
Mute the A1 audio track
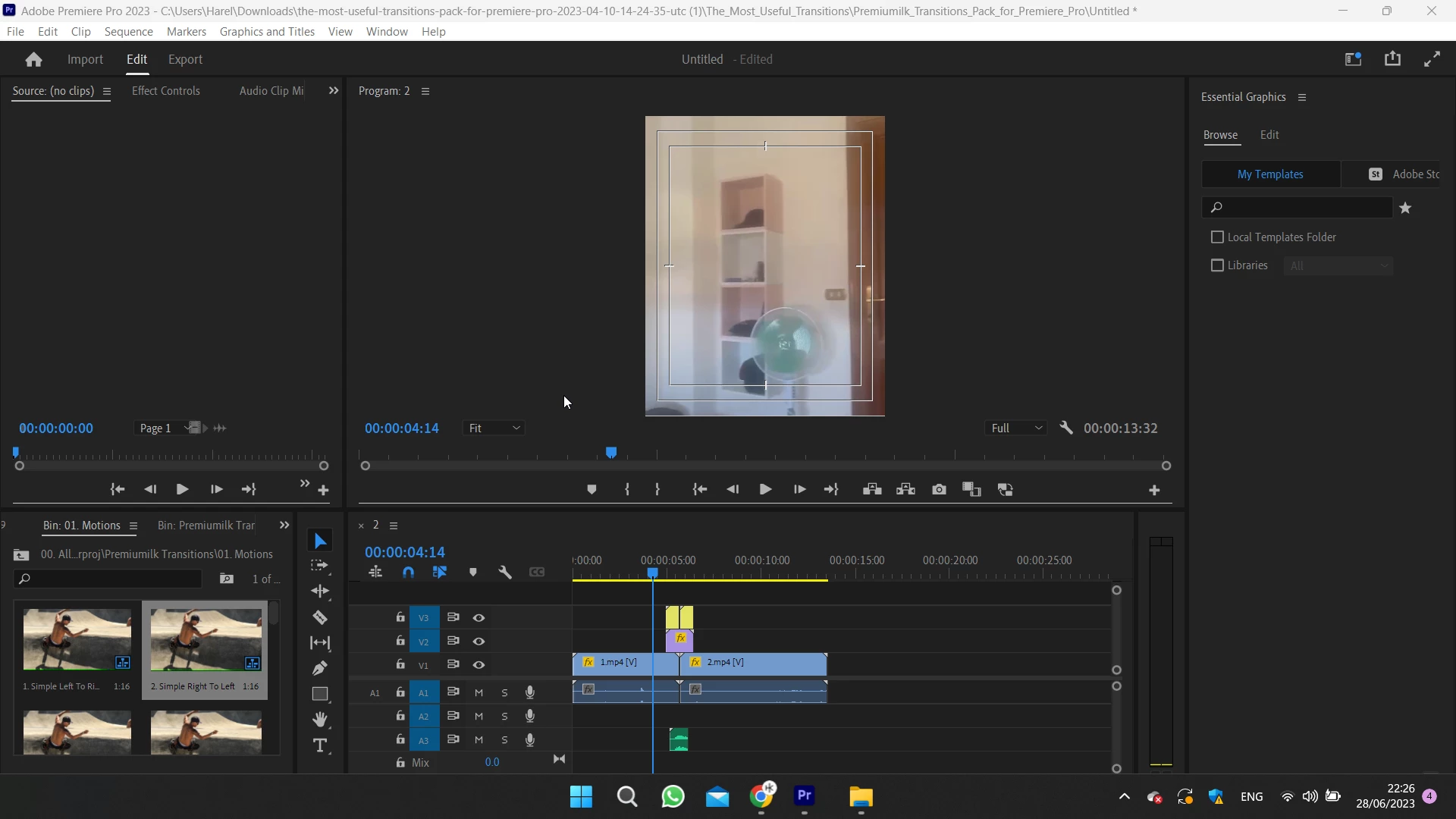(479, 693)
